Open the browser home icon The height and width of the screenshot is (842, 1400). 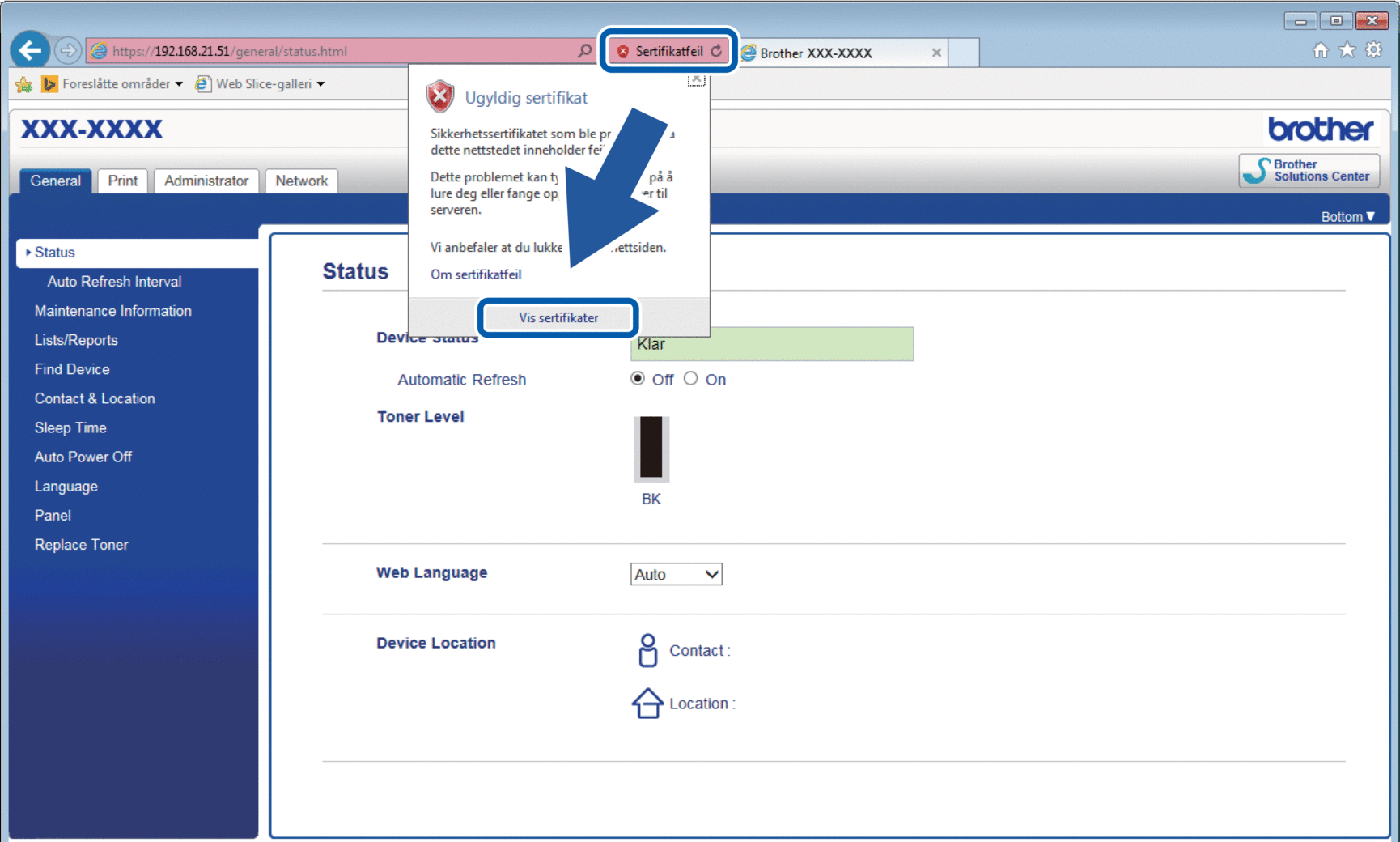(1320, 50)
